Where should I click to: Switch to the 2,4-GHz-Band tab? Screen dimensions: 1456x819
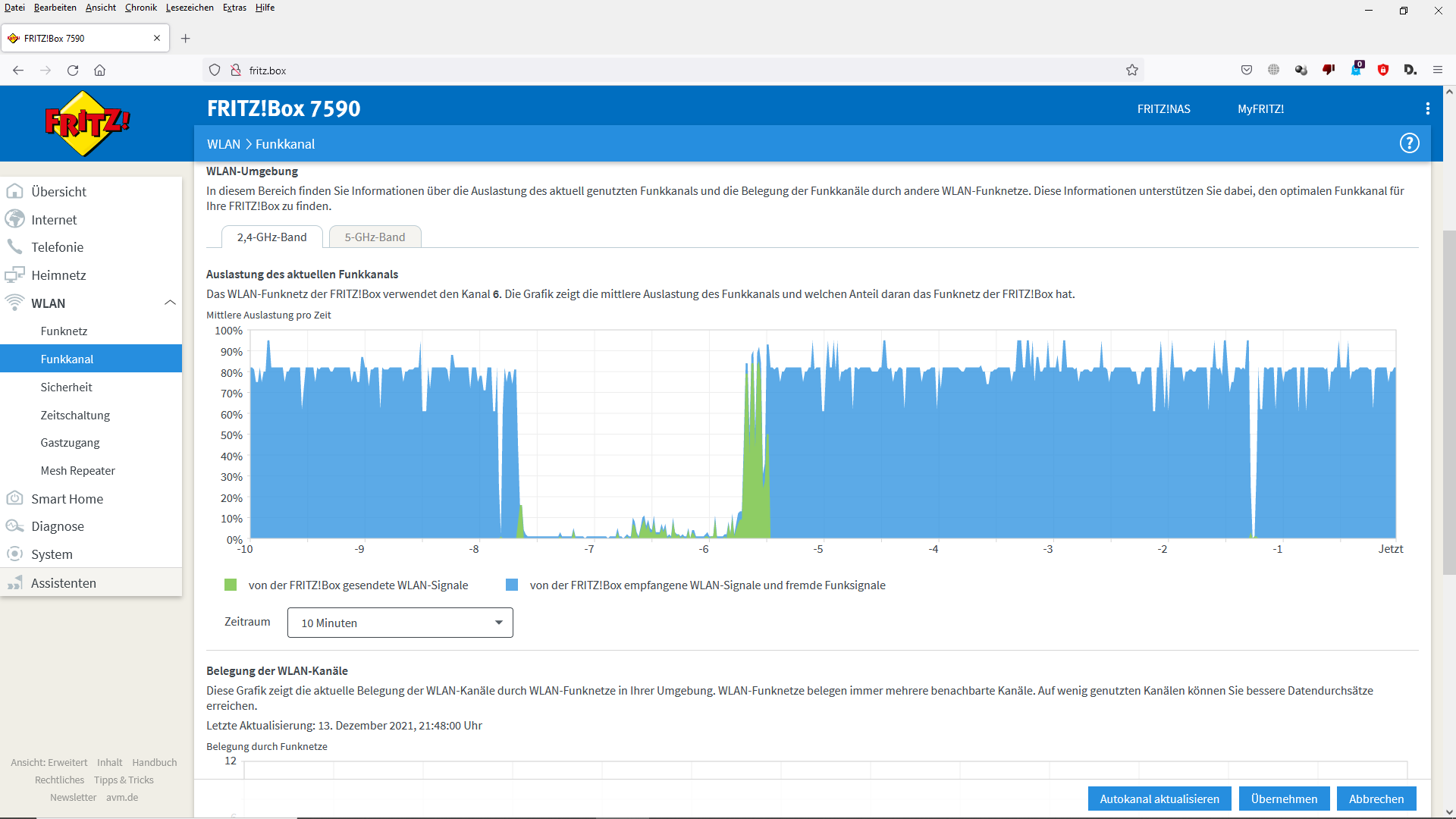tap(272, 237)
